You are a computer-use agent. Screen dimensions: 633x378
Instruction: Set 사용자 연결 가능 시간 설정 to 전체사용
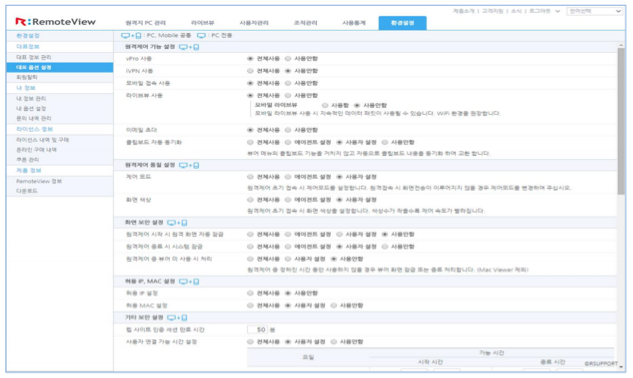pos(250,342)
